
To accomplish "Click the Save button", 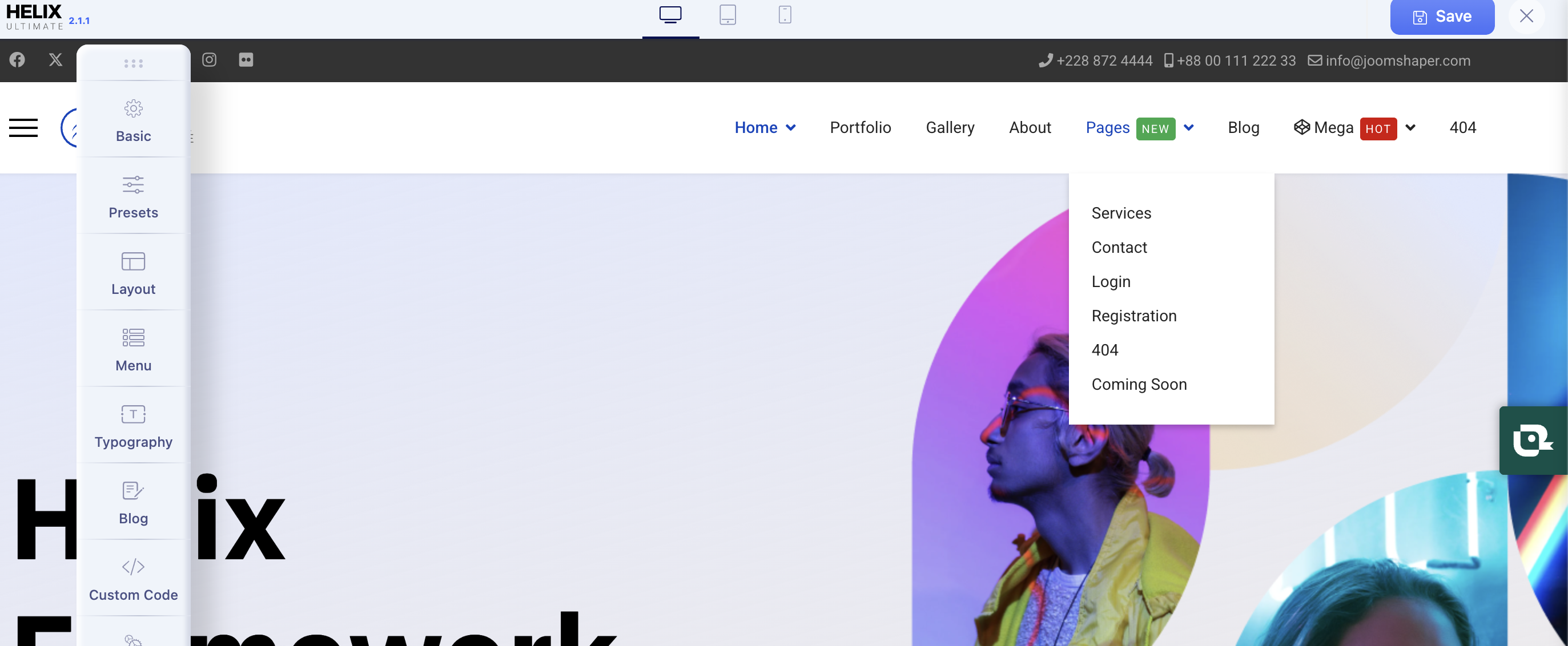I will 1442,17.
